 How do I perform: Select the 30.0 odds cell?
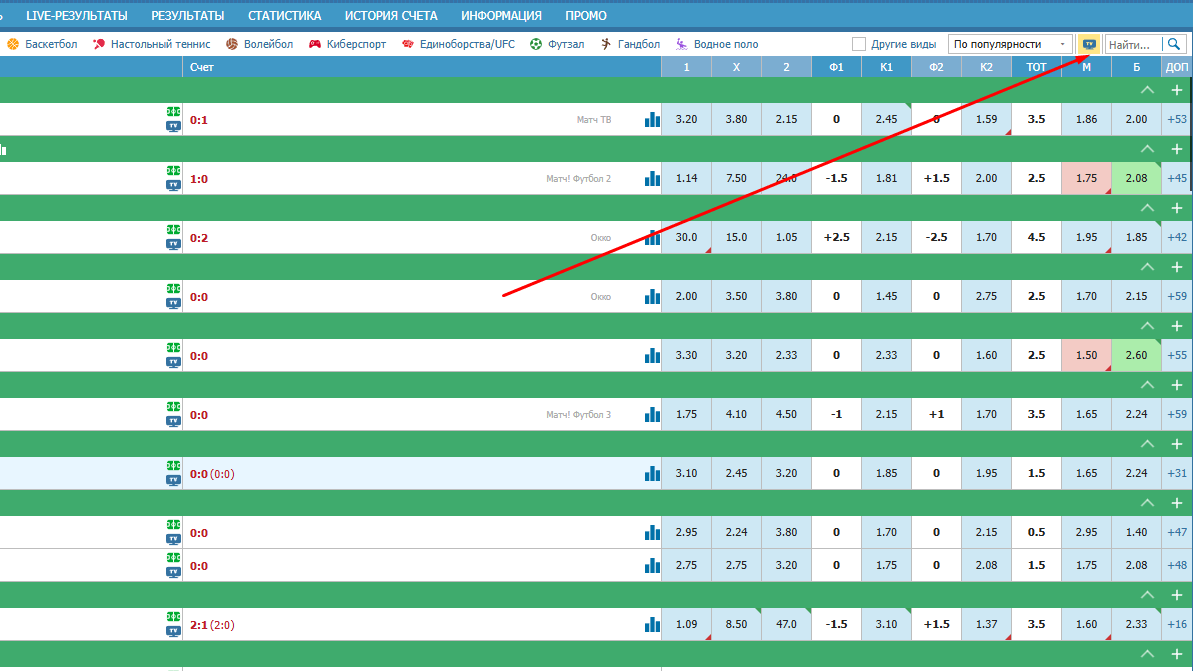click(x=686, y=237)
